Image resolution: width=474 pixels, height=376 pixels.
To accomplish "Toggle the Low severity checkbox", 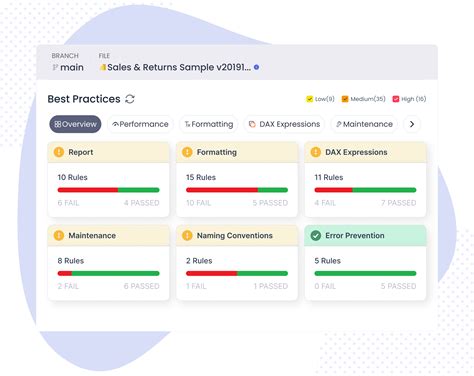I will 309,99.
